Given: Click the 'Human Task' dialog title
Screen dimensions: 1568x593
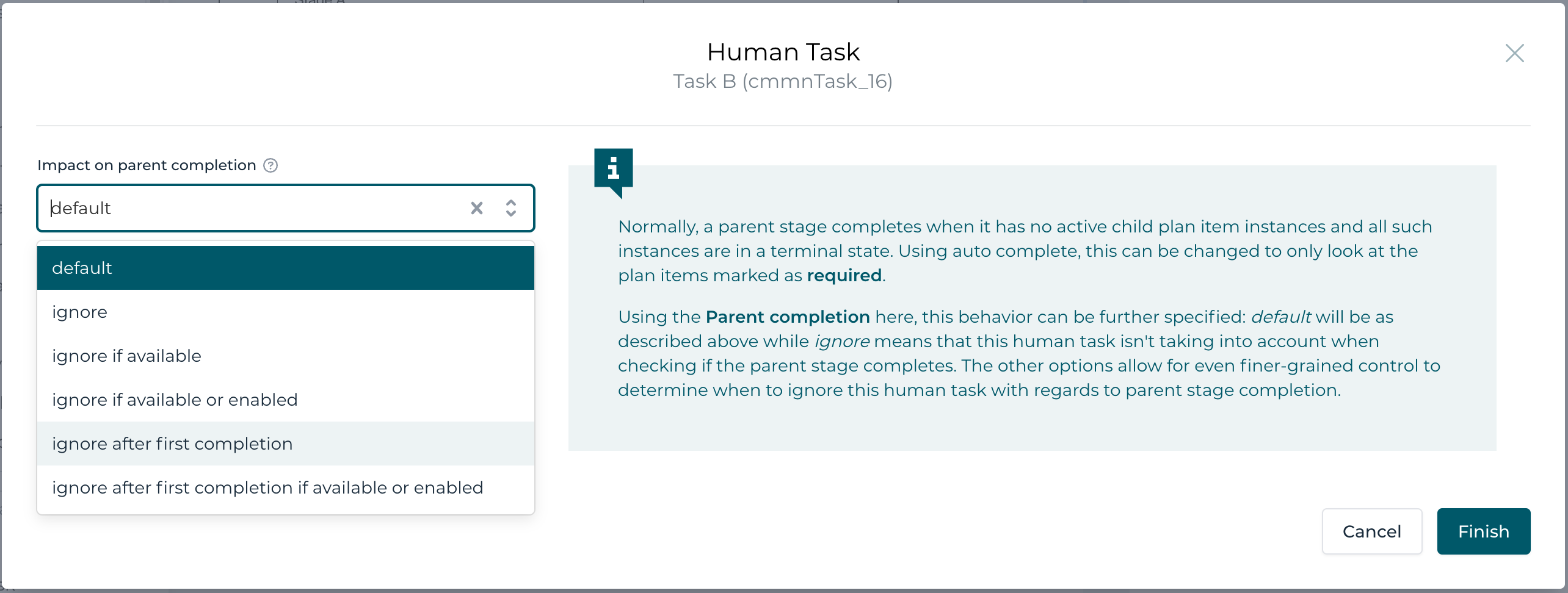Looking at the screenshot, I should click(783, 52).
